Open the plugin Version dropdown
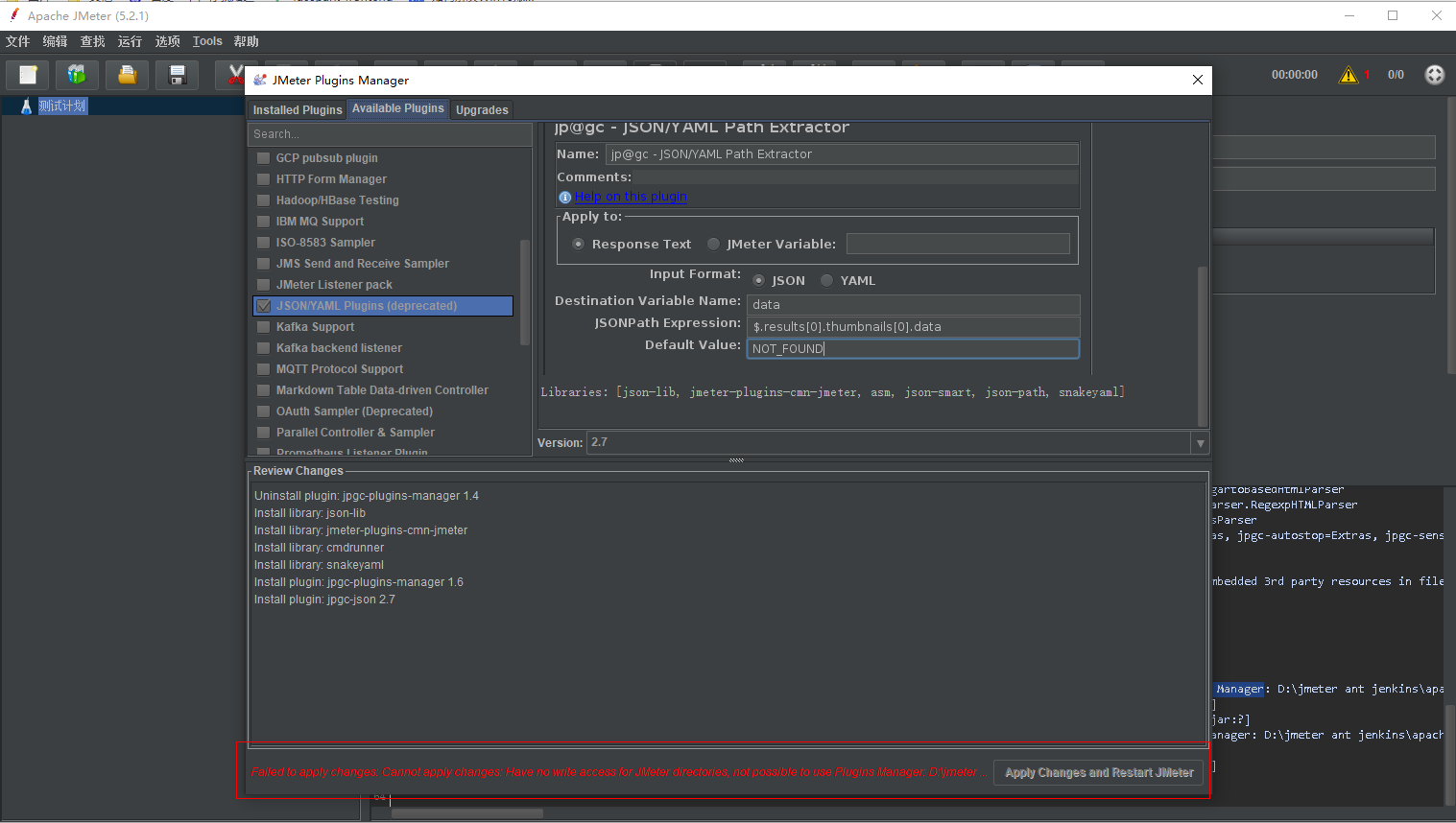Viewport: 1456px width, 823px height. (1200, 442)
